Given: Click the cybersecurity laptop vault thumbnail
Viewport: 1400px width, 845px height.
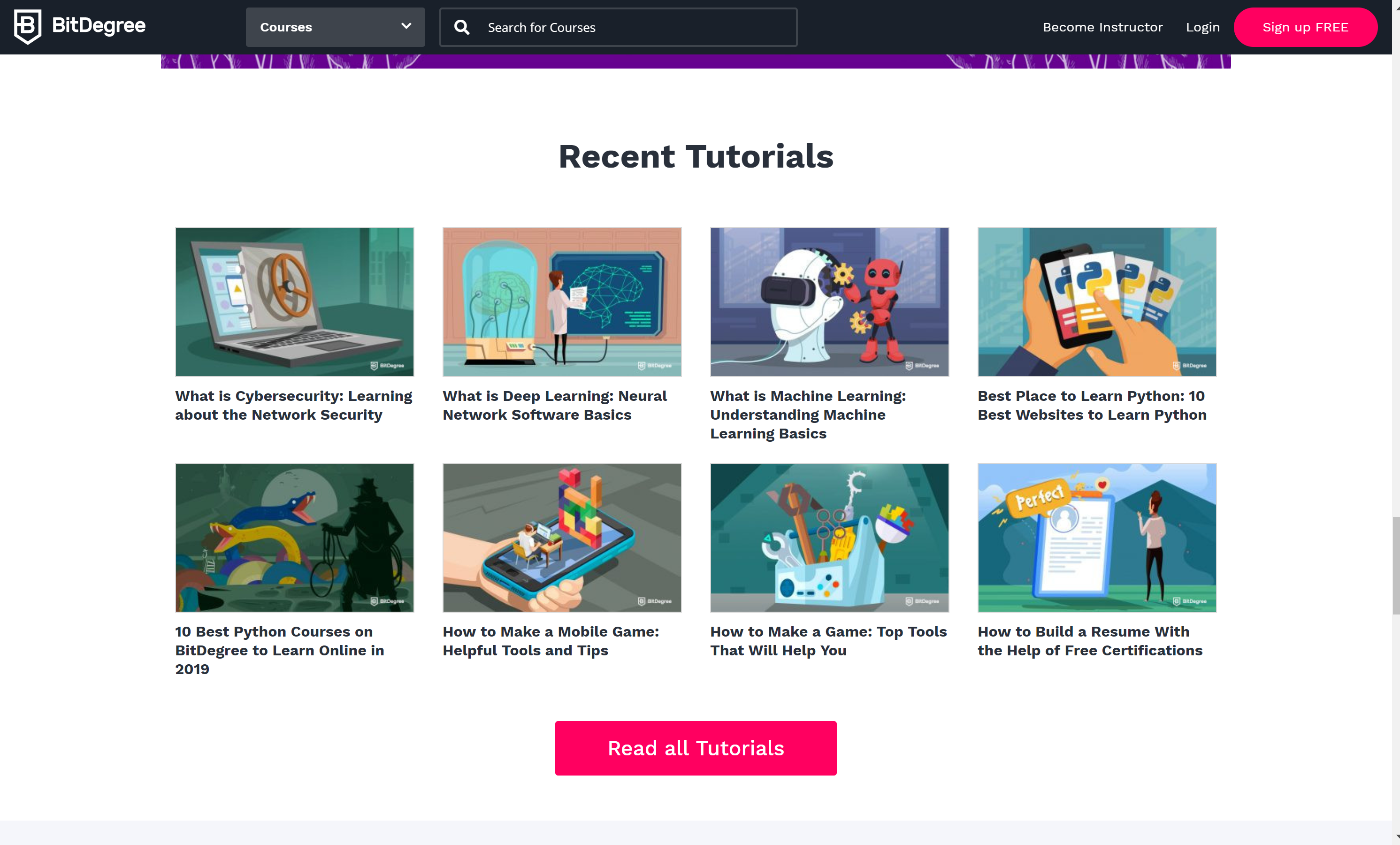Looking at the screenshot, I should click(x=294, y=302).
